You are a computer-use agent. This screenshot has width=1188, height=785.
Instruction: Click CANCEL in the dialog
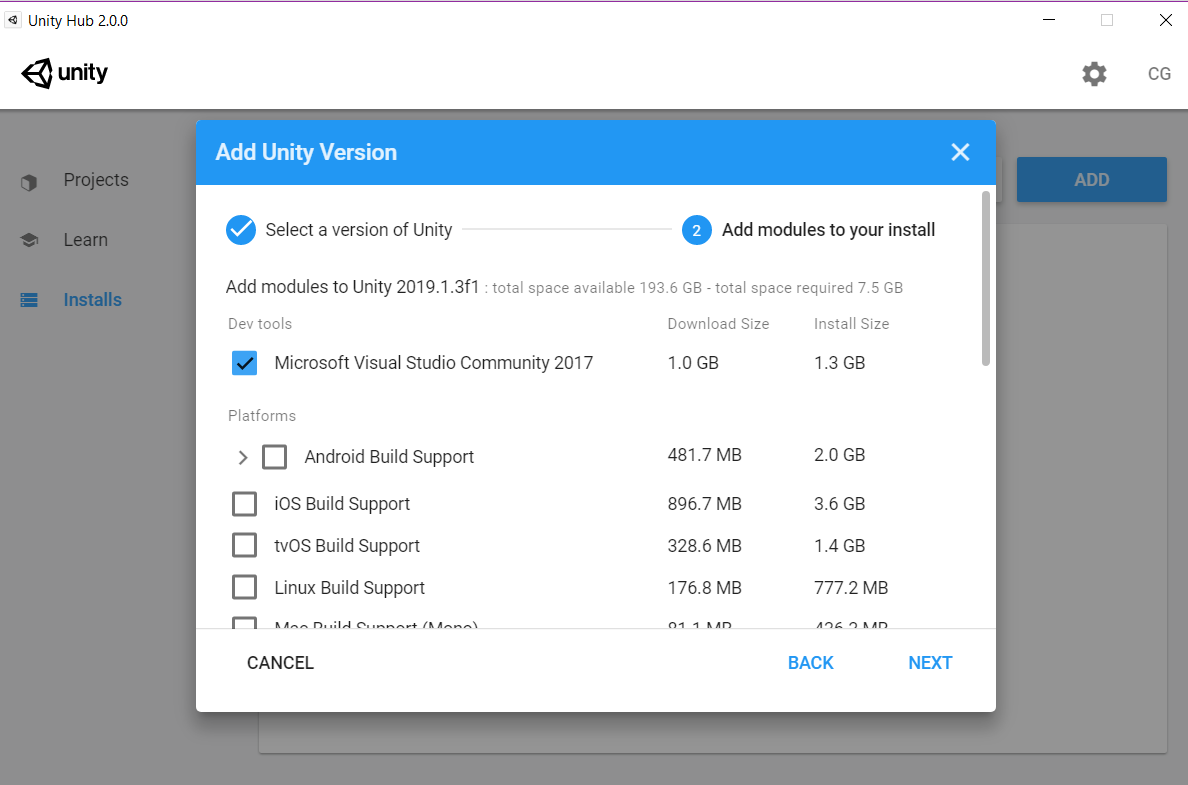click(x=280, y=663)
